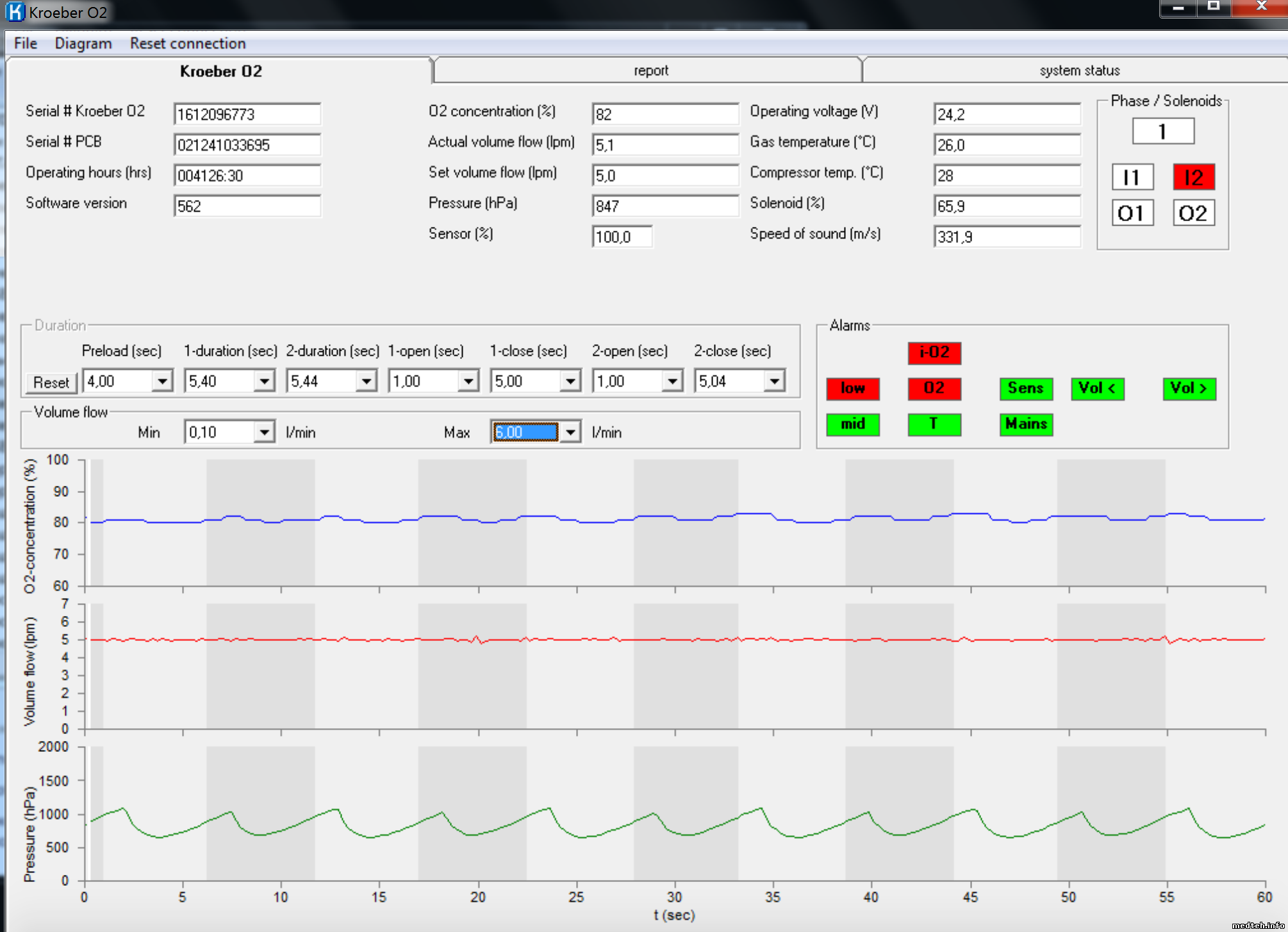Click the red i-O2 alarm indicator

pyautogui.click(x=934, y=353)
